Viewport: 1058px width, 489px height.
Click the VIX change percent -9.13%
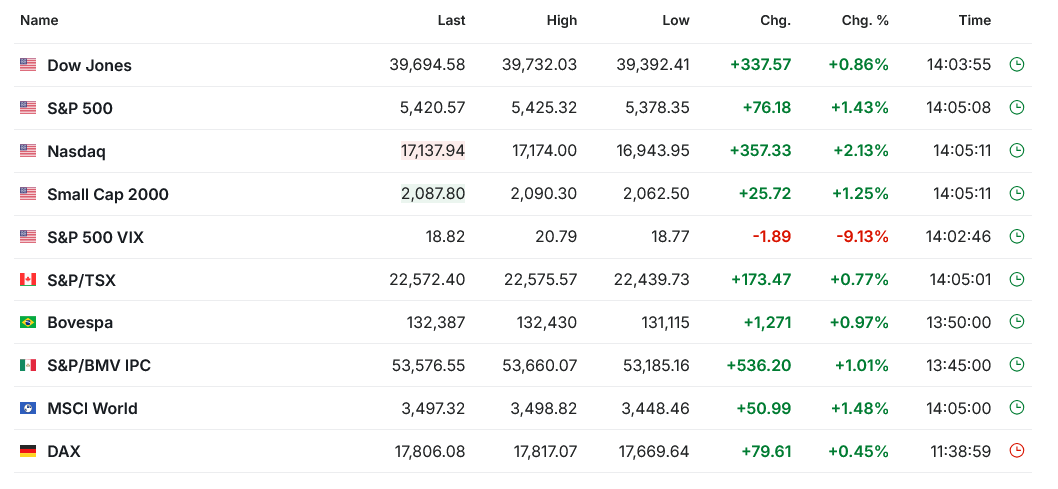coord(862,237)
